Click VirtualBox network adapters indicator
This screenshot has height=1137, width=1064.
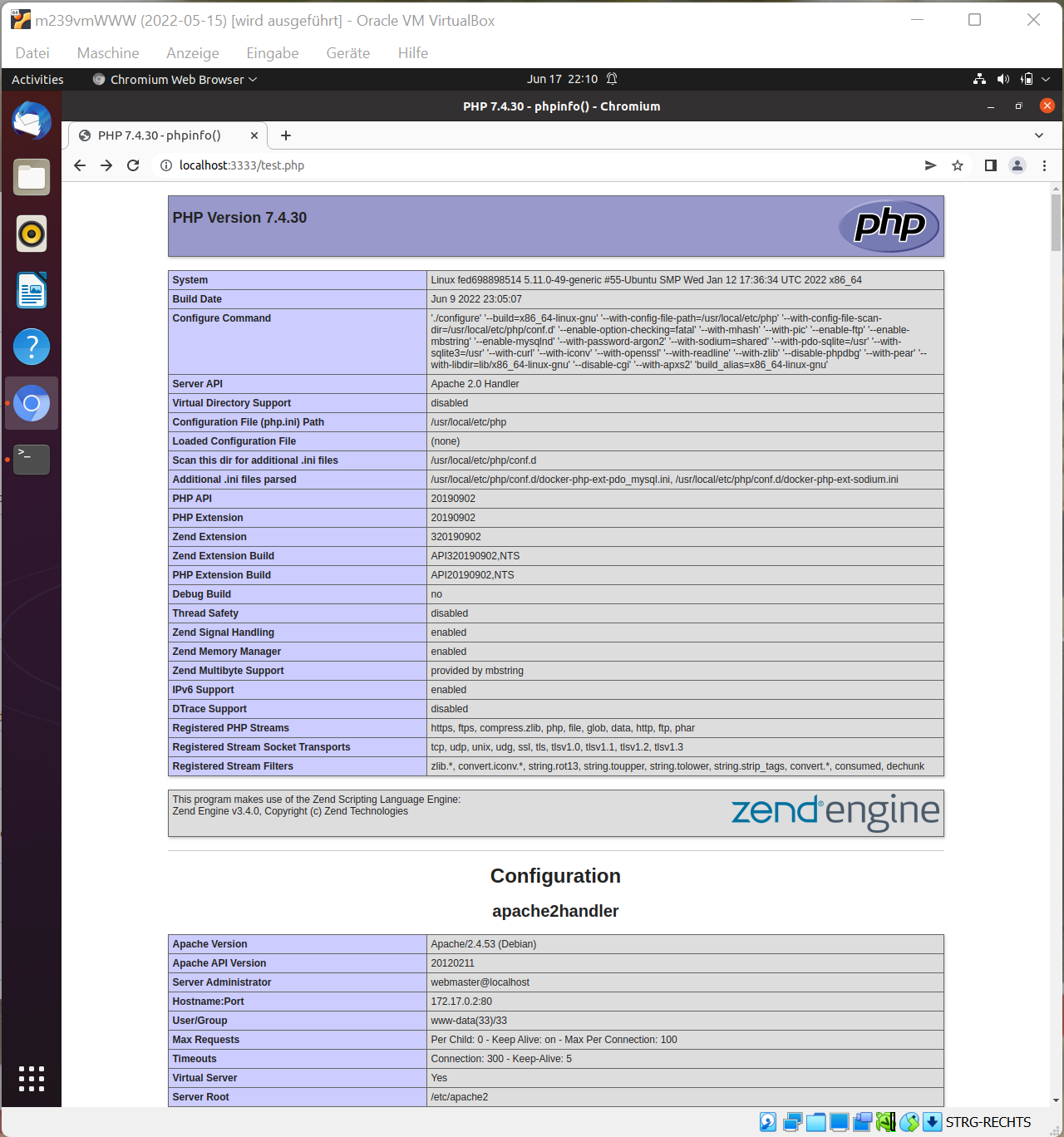tap(792, 1122)
